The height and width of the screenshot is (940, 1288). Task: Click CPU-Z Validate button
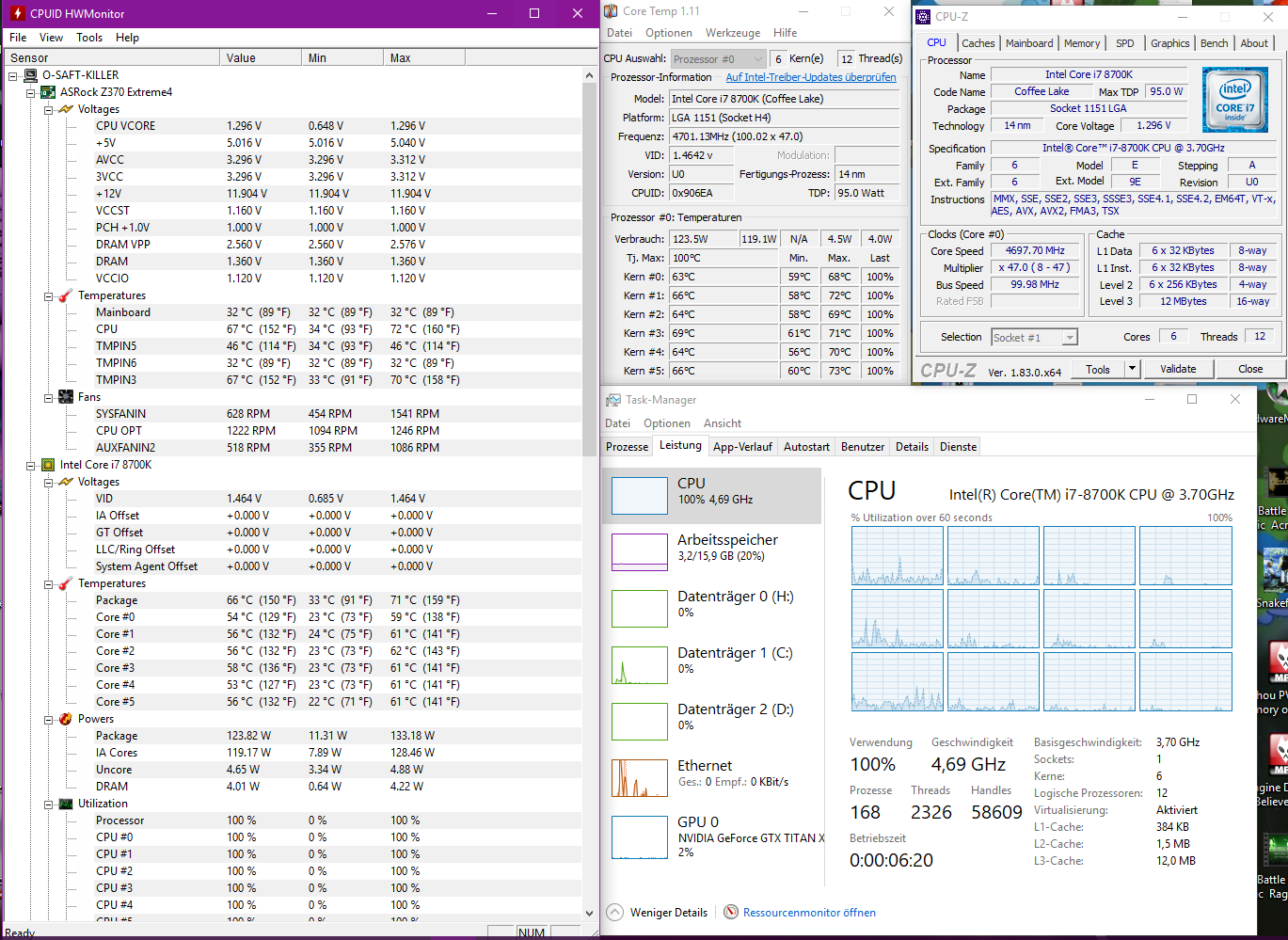click(x=1178, y=369)
